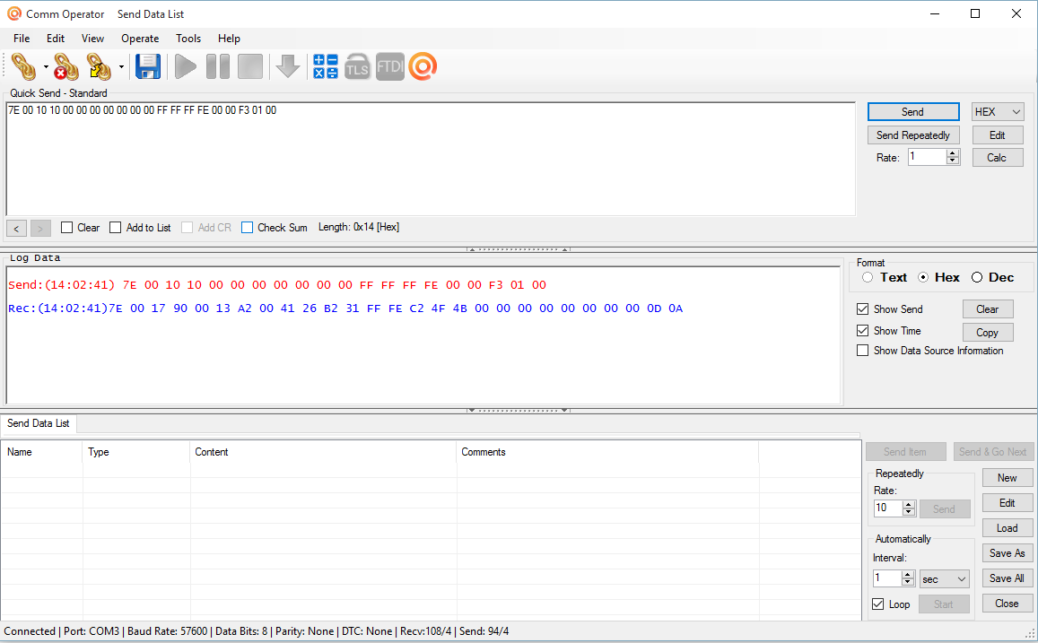Click into the Quick Send hex data field

tap(430, 160)
